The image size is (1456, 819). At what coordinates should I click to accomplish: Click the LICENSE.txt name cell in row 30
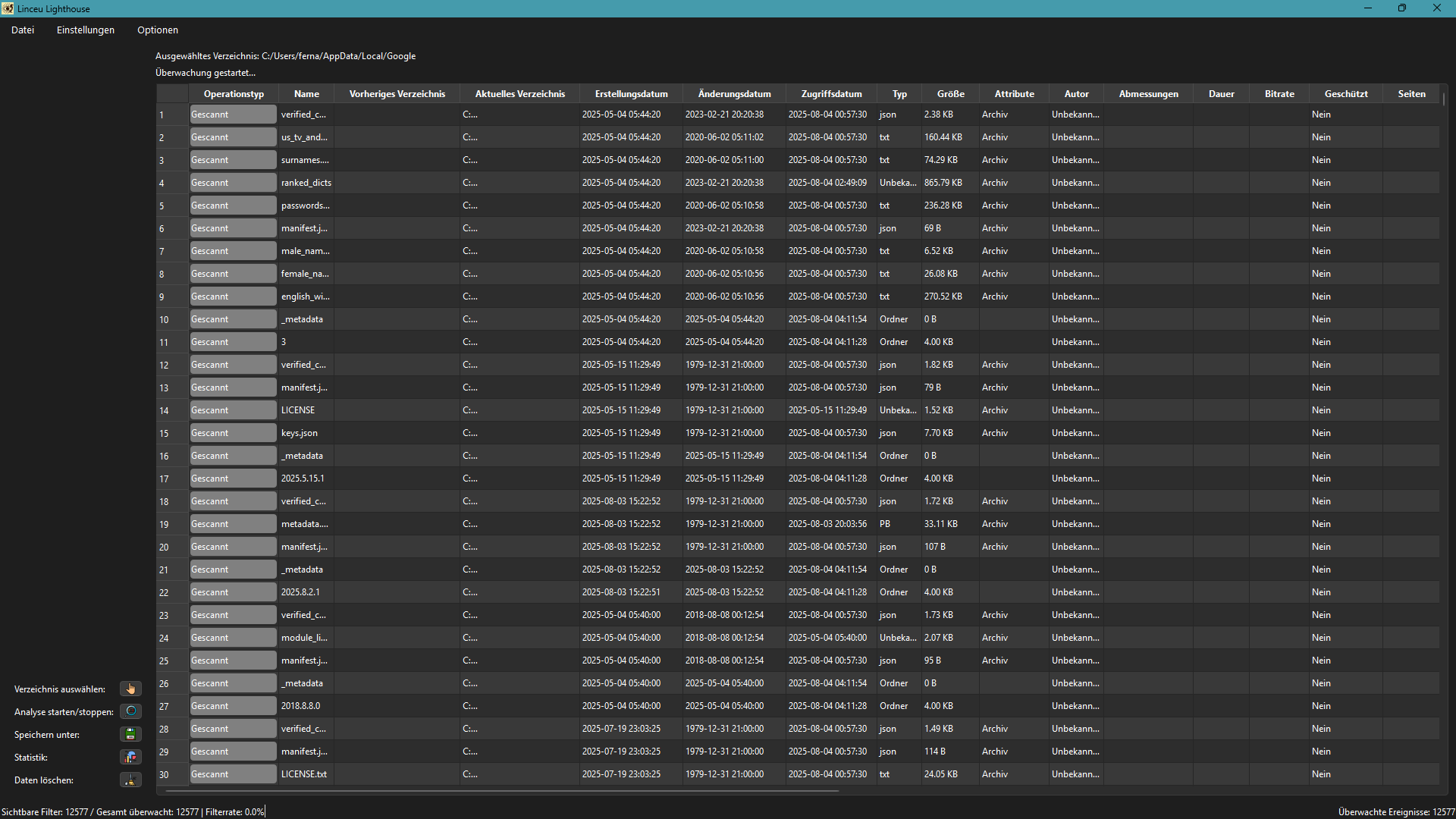(304, 774)
